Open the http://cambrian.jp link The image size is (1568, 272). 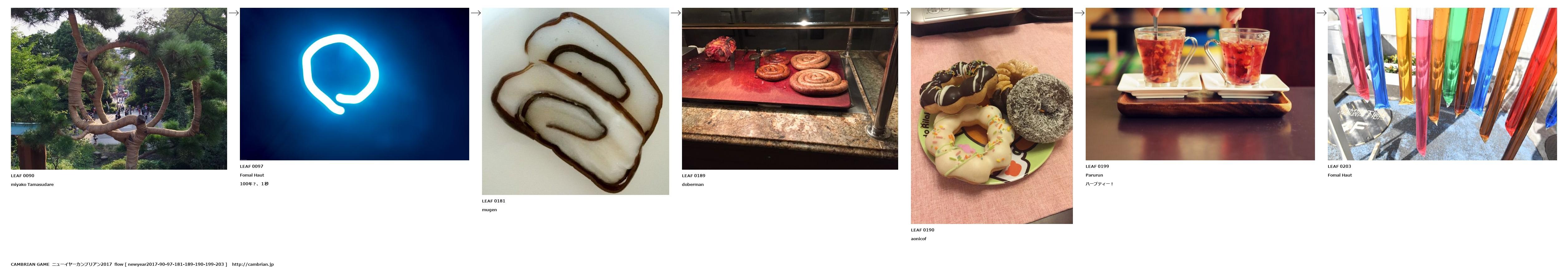253,265
